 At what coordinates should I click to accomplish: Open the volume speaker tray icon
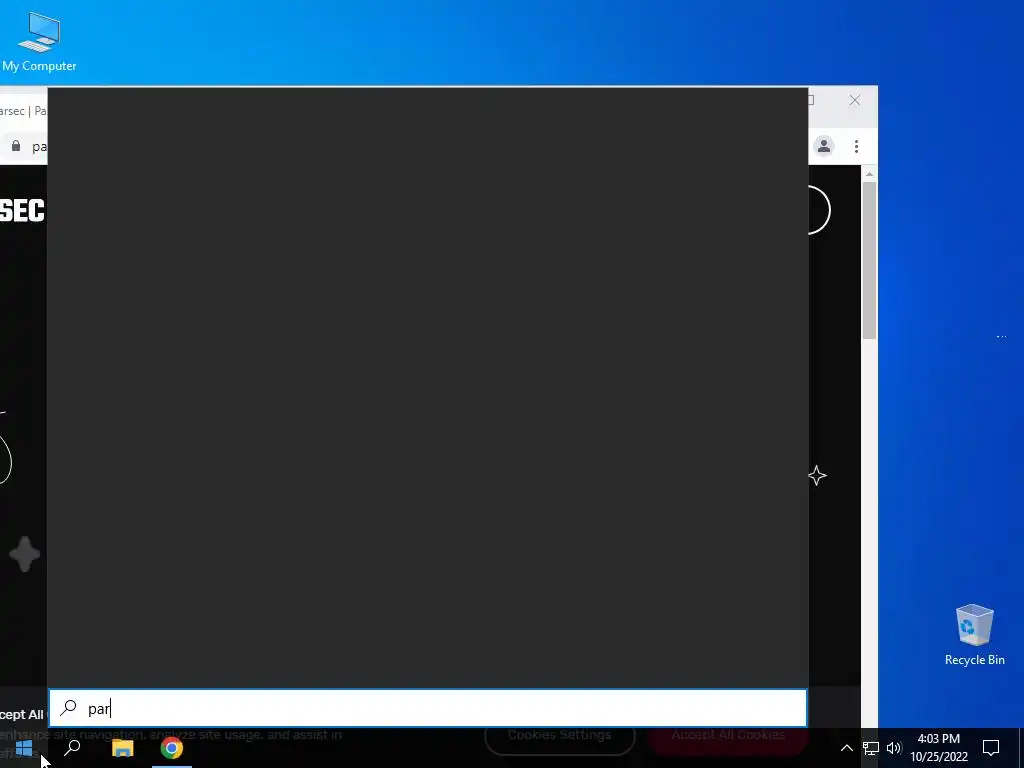click(894, 748)
